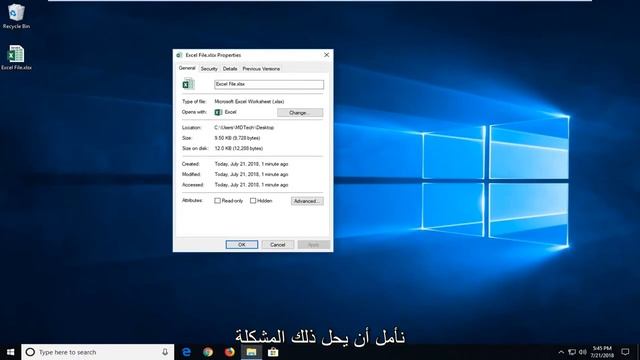This screenshot has width=640, height=360.
Task: Click the Location path C:\Users\MDTech\Desktop
Action: 244,127
